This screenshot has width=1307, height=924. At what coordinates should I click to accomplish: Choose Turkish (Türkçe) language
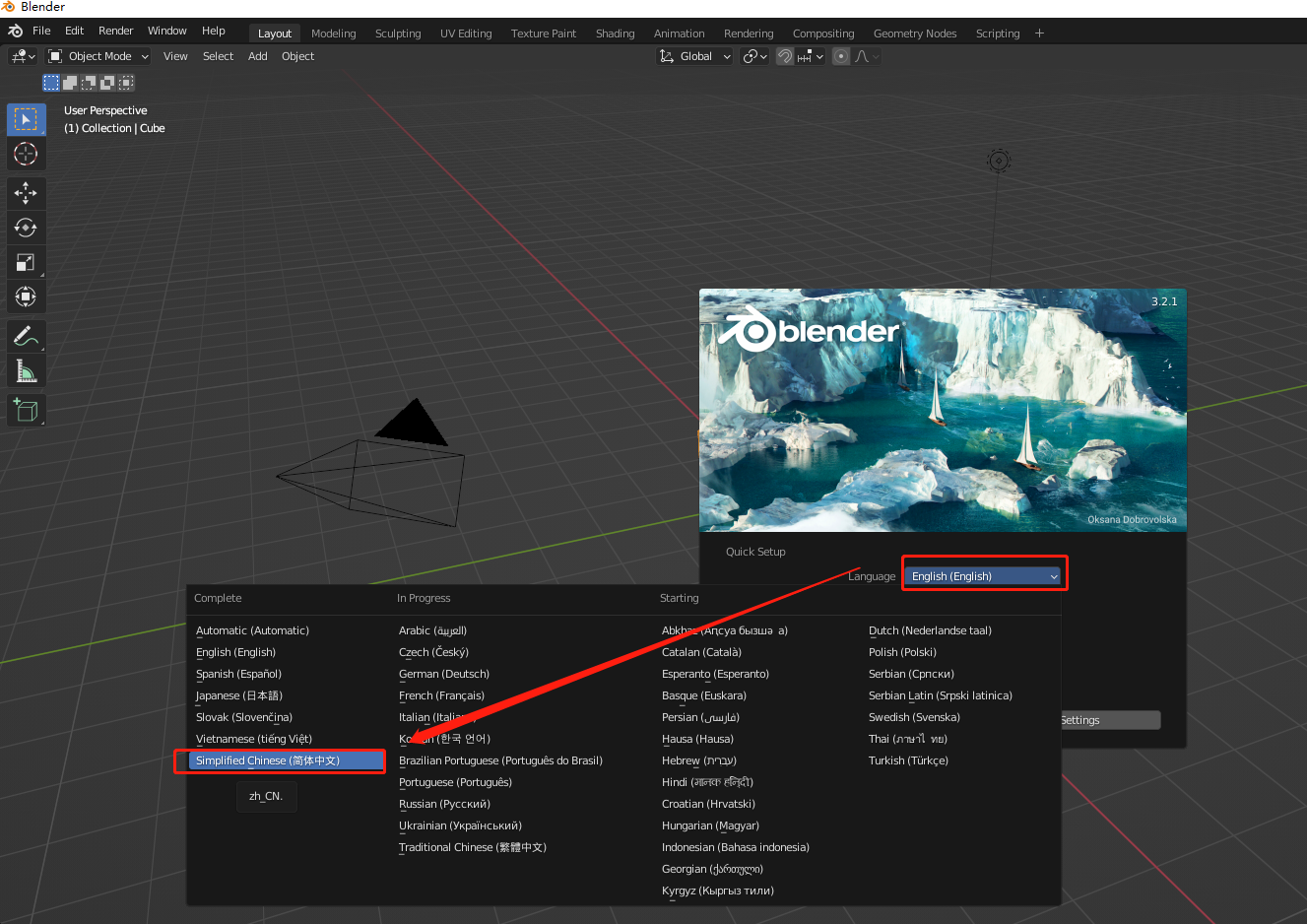click(x=908, y=760)
